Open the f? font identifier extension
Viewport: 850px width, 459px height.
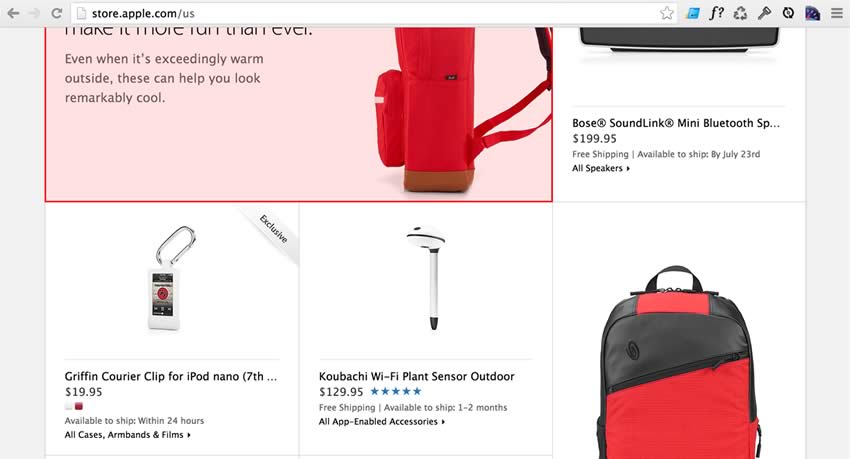click(716, 13)
